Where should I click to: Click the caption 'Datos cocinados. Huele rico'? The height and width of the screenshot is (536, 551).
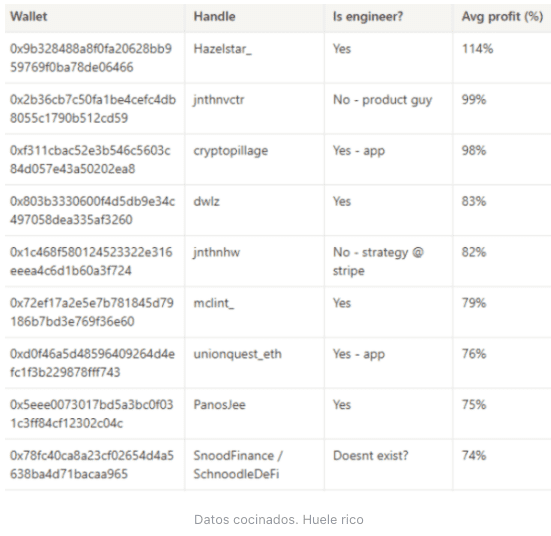click(279, 519)
